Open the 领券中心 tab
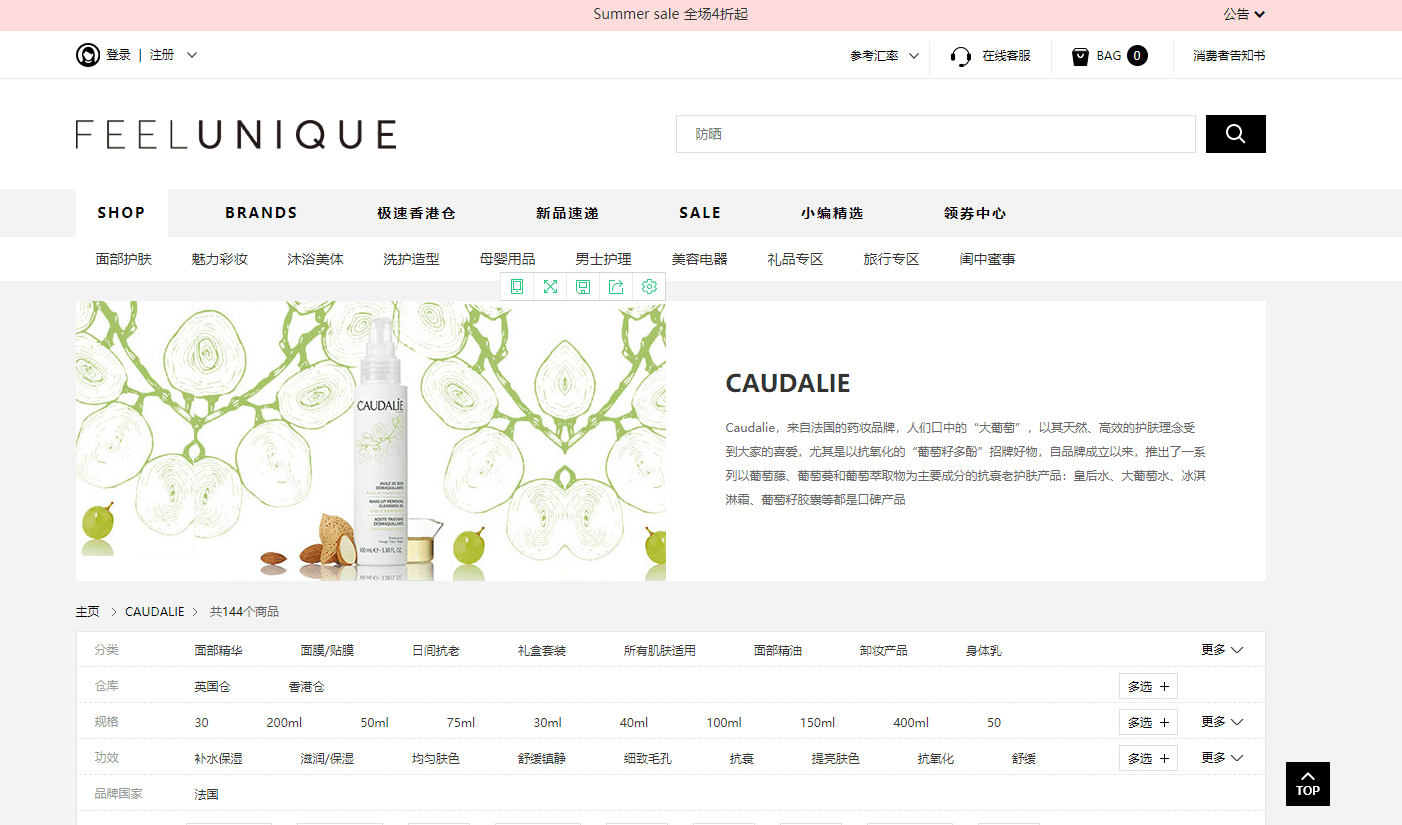Image resolution: width=1402 pixels, height=825 pixels. coord(975,213)
